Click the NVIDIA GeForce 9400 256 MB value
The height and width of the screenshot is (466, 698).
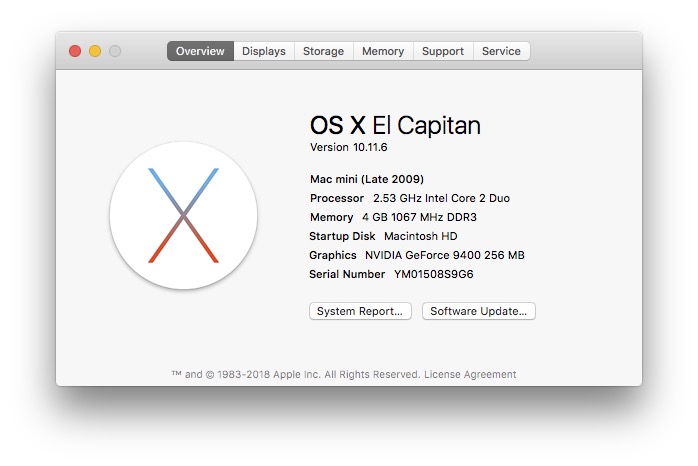point(445,255)
